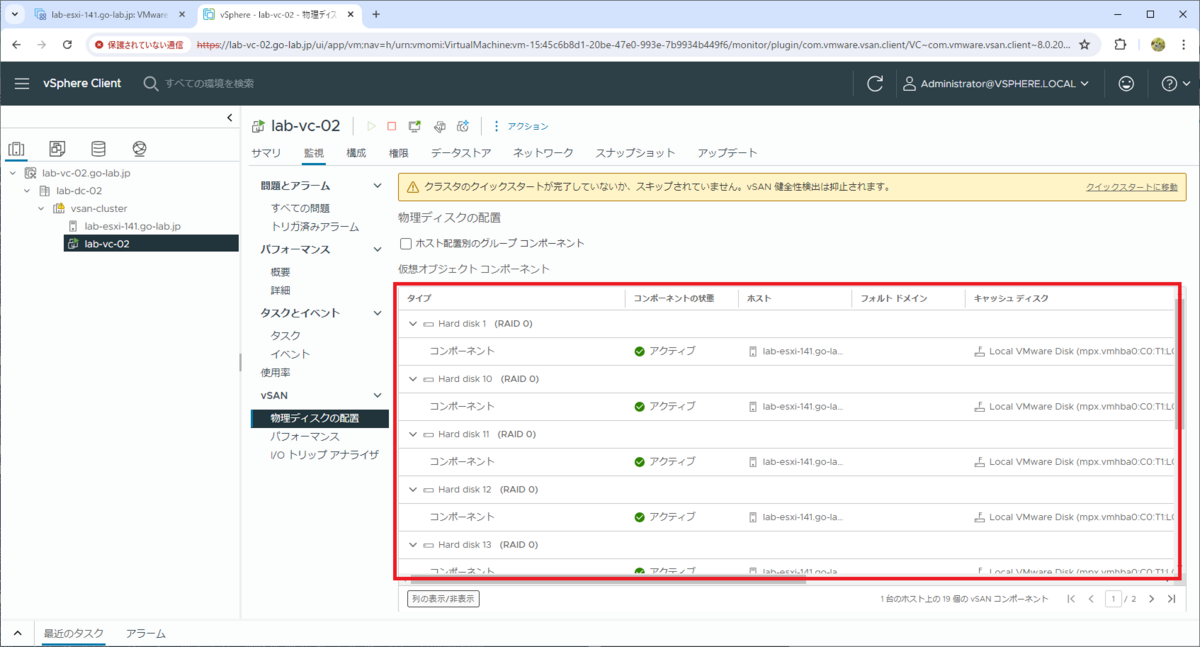The image size is (1200, 647).
Task: Open the サマリ tab
Action: (266, 153)
